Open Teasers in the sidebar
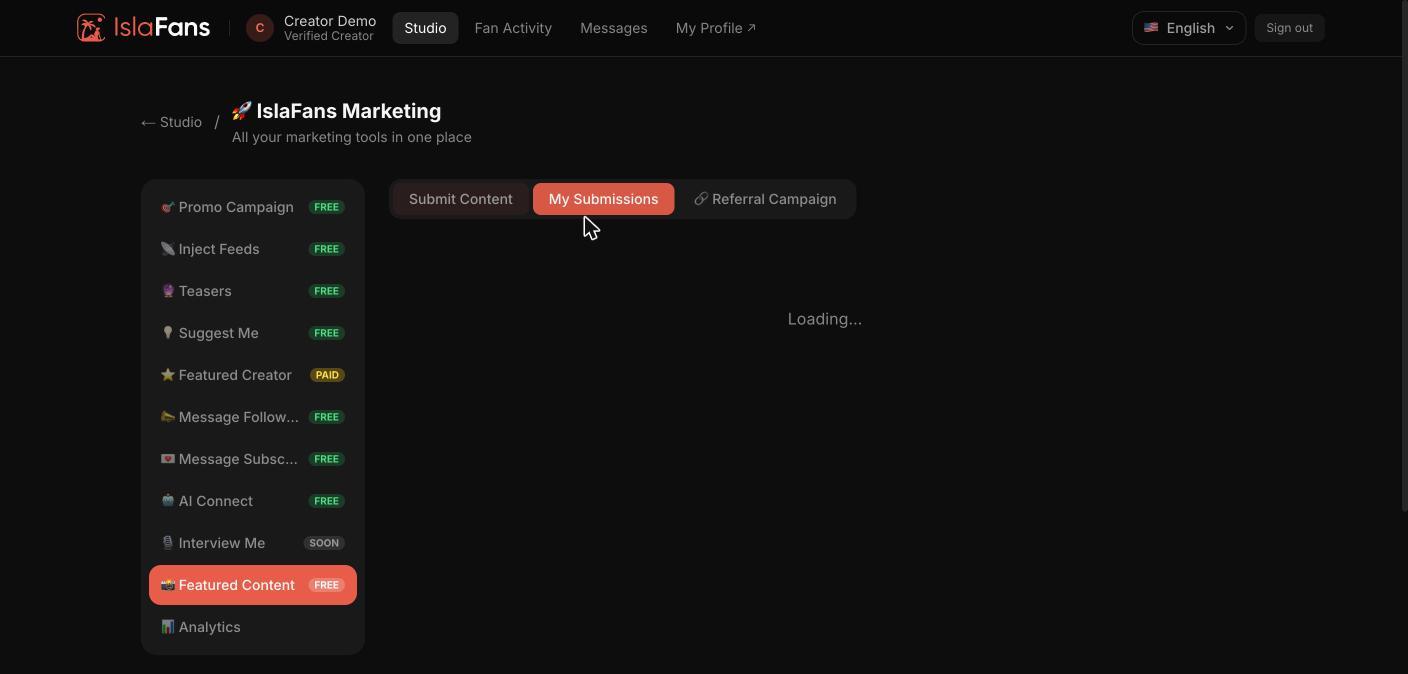 (x=253, y=291)
